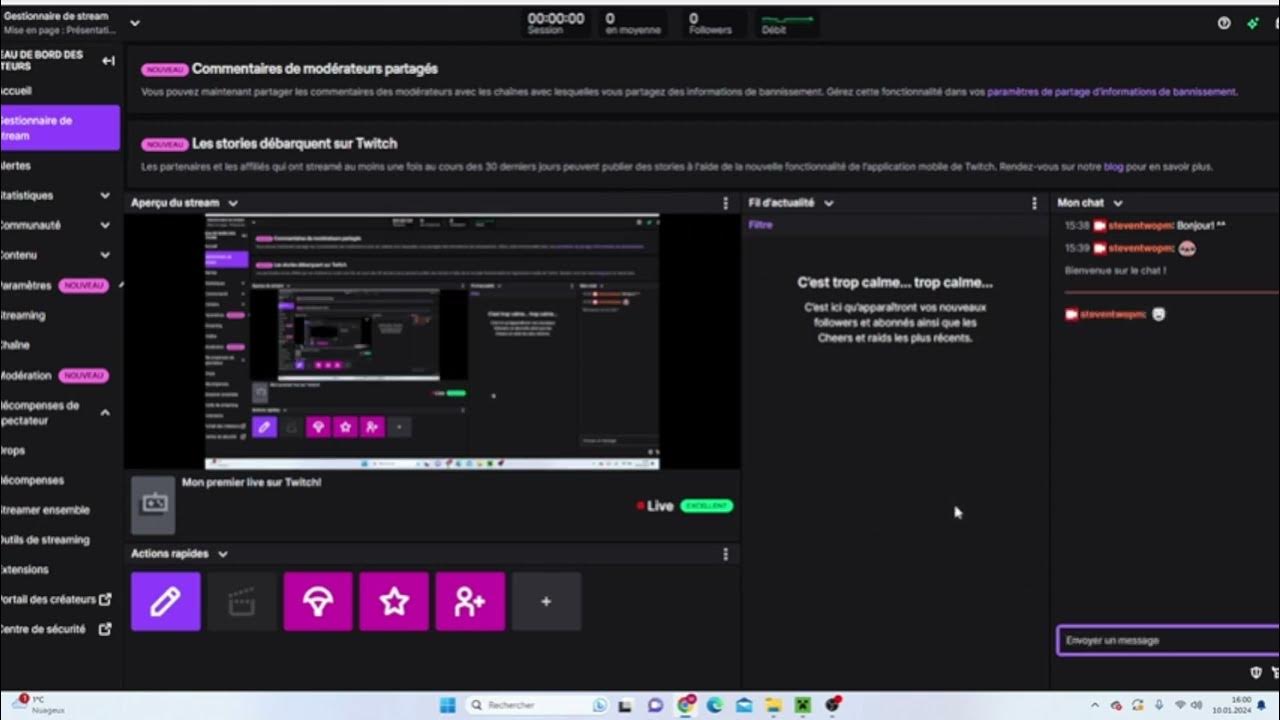Open the help question mark icon
Image resolution: width=1280 pixels, height=720 pixels.
(1224, 23)
